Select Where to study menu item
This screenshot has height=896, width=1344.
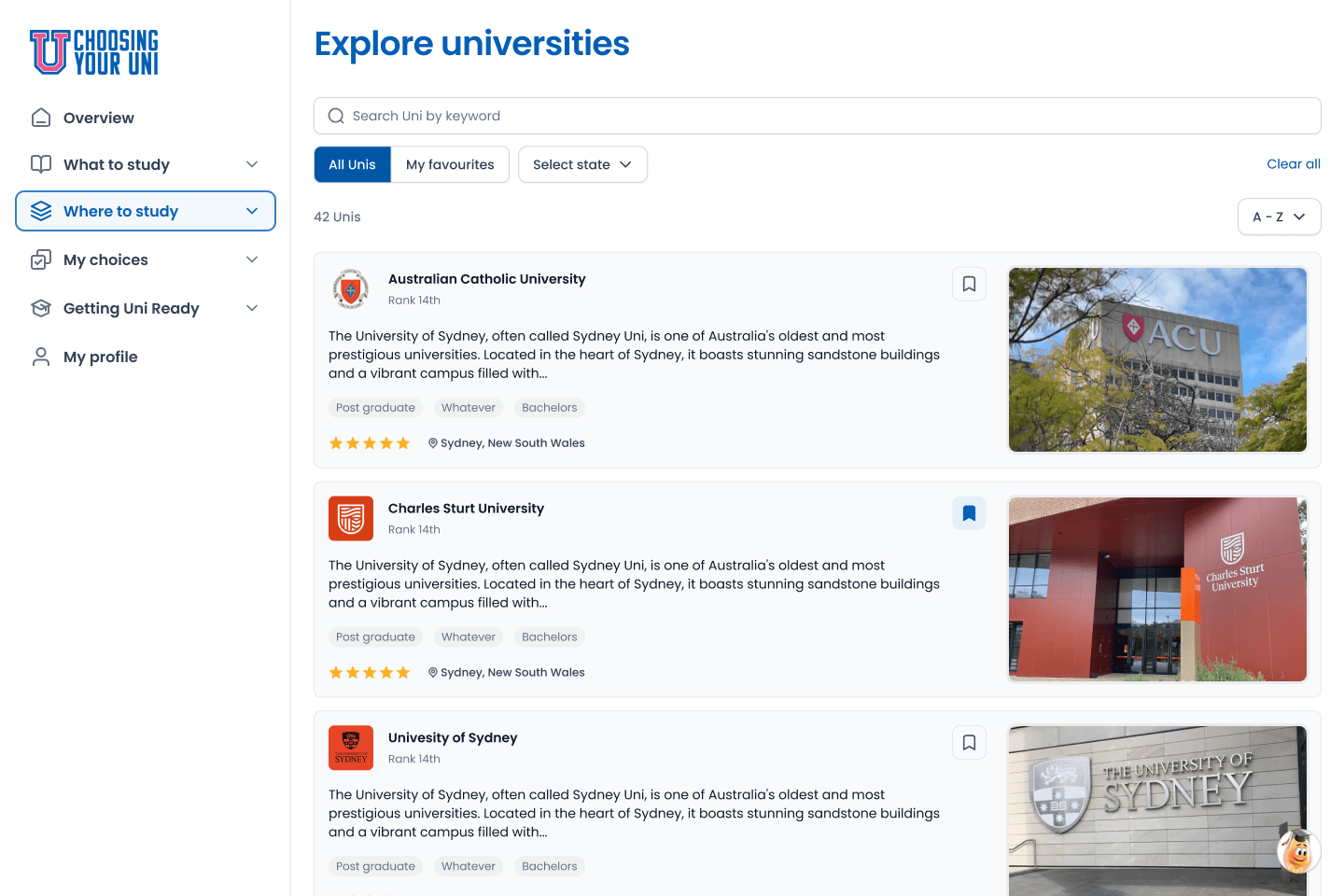[x=146, y=211]
